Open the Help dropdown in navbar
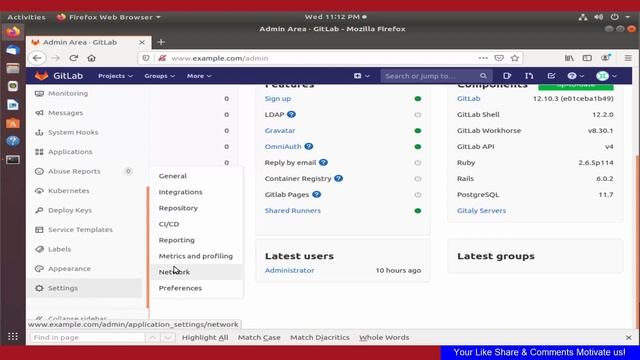 [x=576, y=76]
